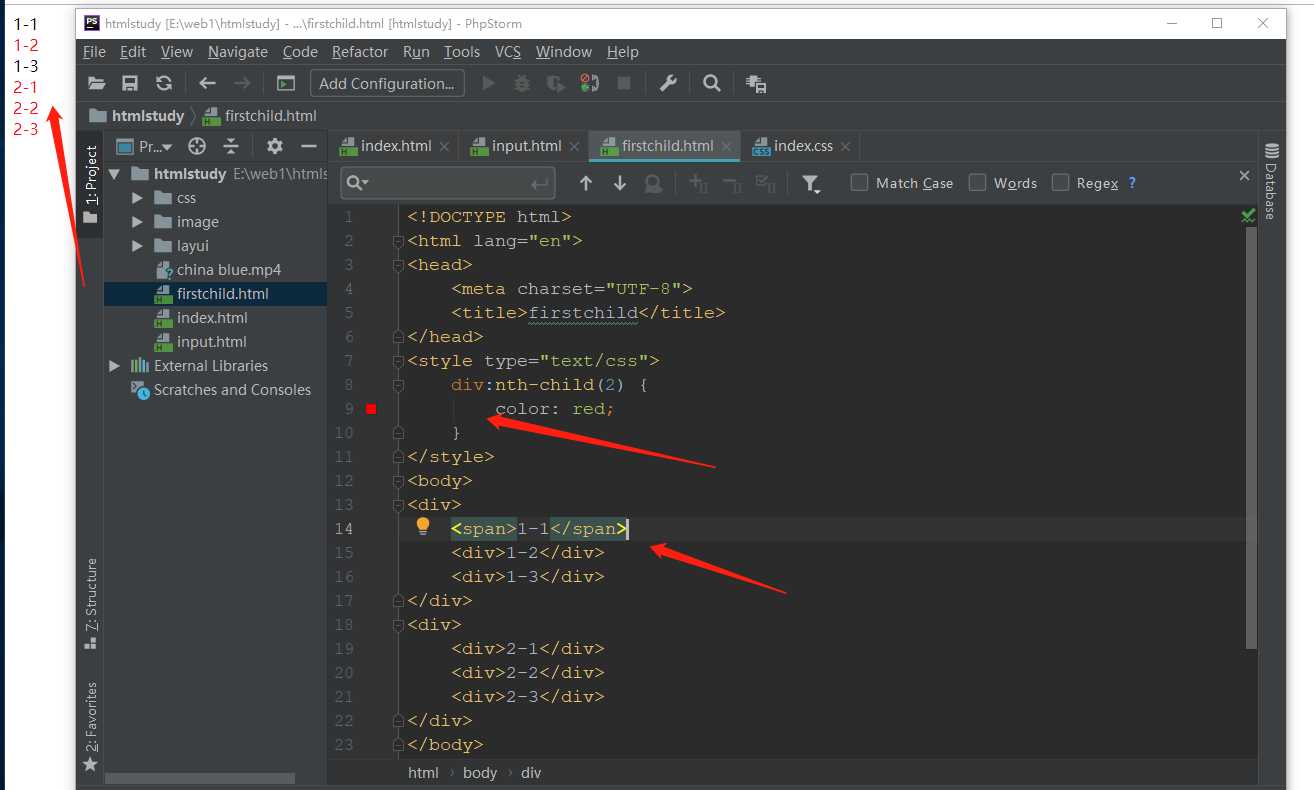Expand the image folder
Image resolution: width=1314 pixels, height=790 pixels.
coord(138,222)
